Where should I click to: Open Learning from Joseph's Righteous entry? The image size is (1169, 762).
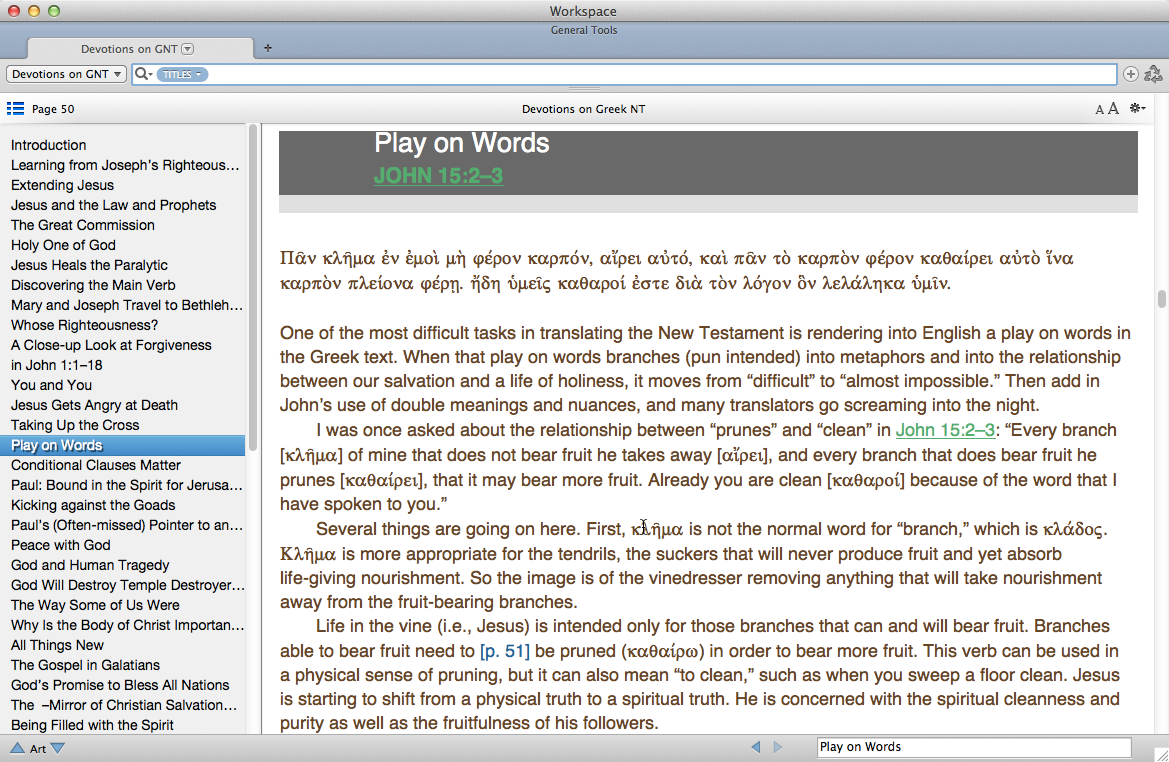[x=125, y=166]
